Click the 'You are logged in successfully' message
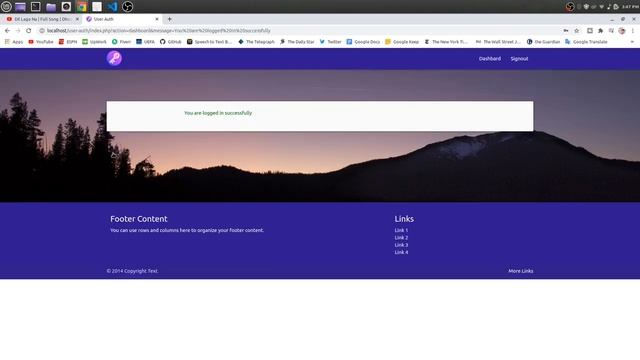The width and height of the screenshot is (640, 360). click(x=218, y=113)
